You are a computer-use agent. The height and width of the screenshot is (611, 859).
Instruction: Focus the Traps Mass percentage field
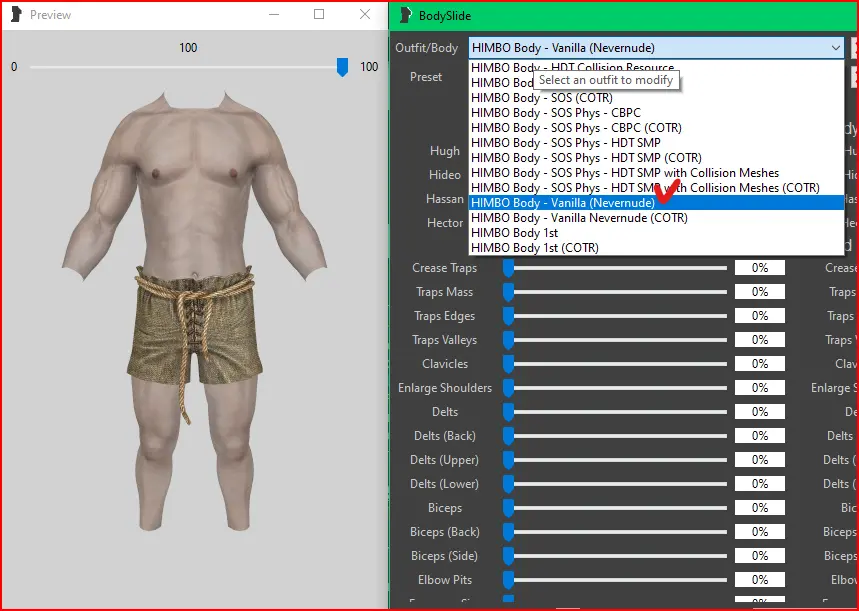tap(760, 292)
